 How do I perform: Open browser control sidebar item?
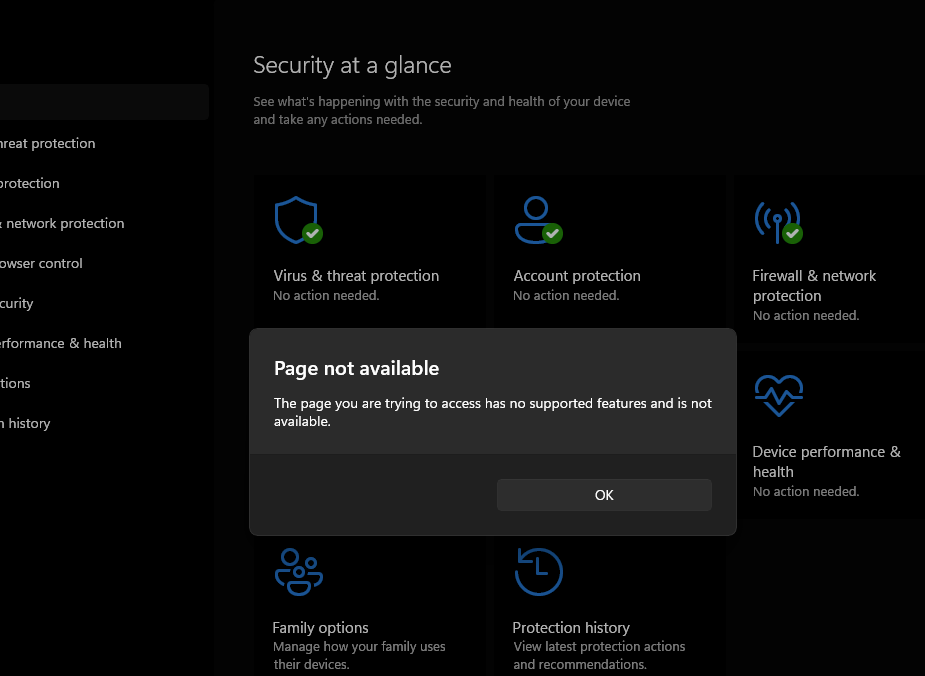(41, 264)
